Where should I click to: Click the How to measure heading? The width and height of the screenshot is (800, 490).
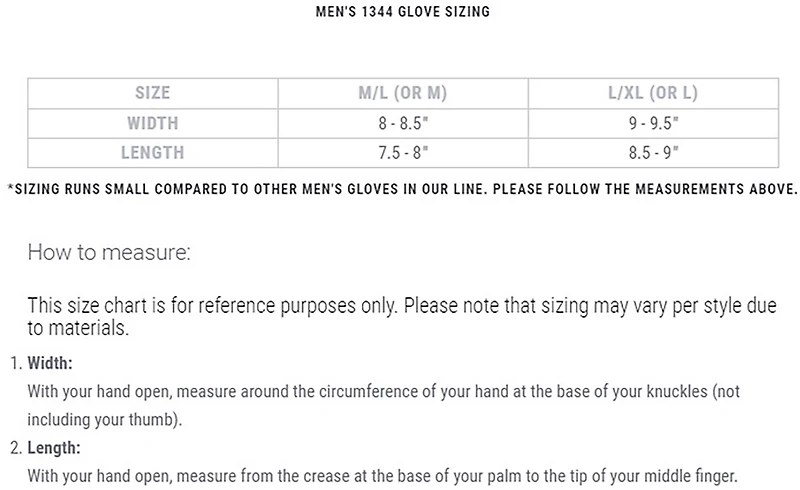(109, 252)
